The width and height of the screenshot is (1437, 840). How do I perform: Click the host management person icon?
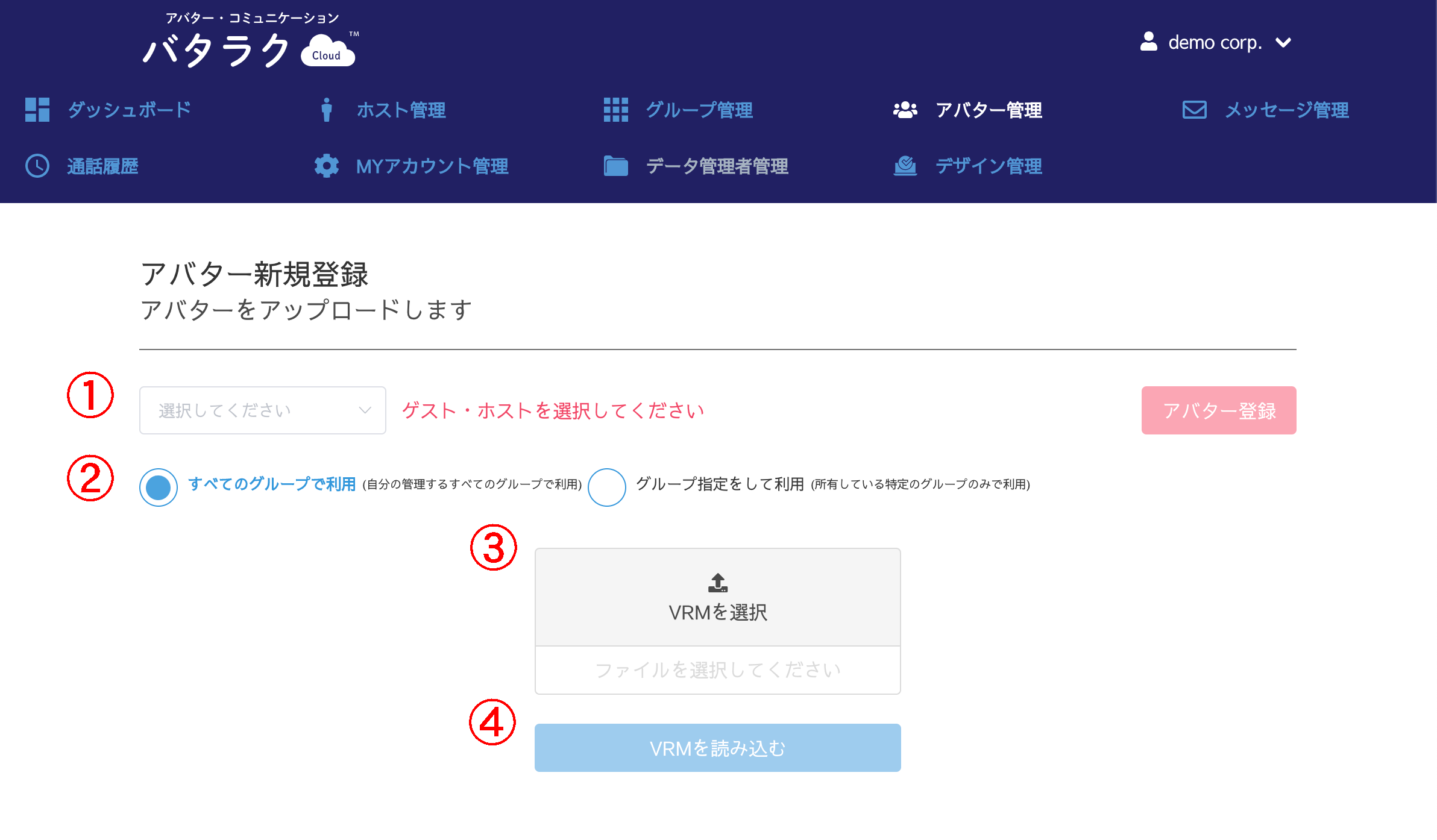click(327, 110)
